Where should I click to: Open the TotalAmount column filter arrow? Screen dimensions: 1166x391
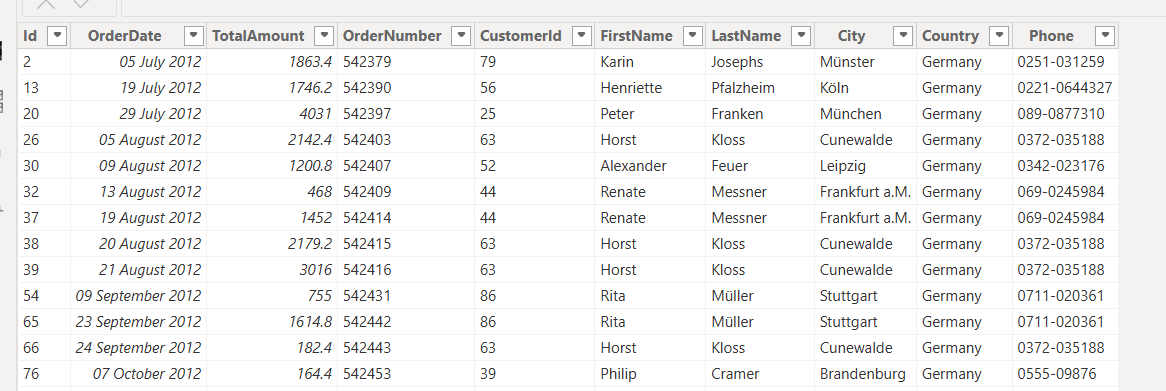325,36
